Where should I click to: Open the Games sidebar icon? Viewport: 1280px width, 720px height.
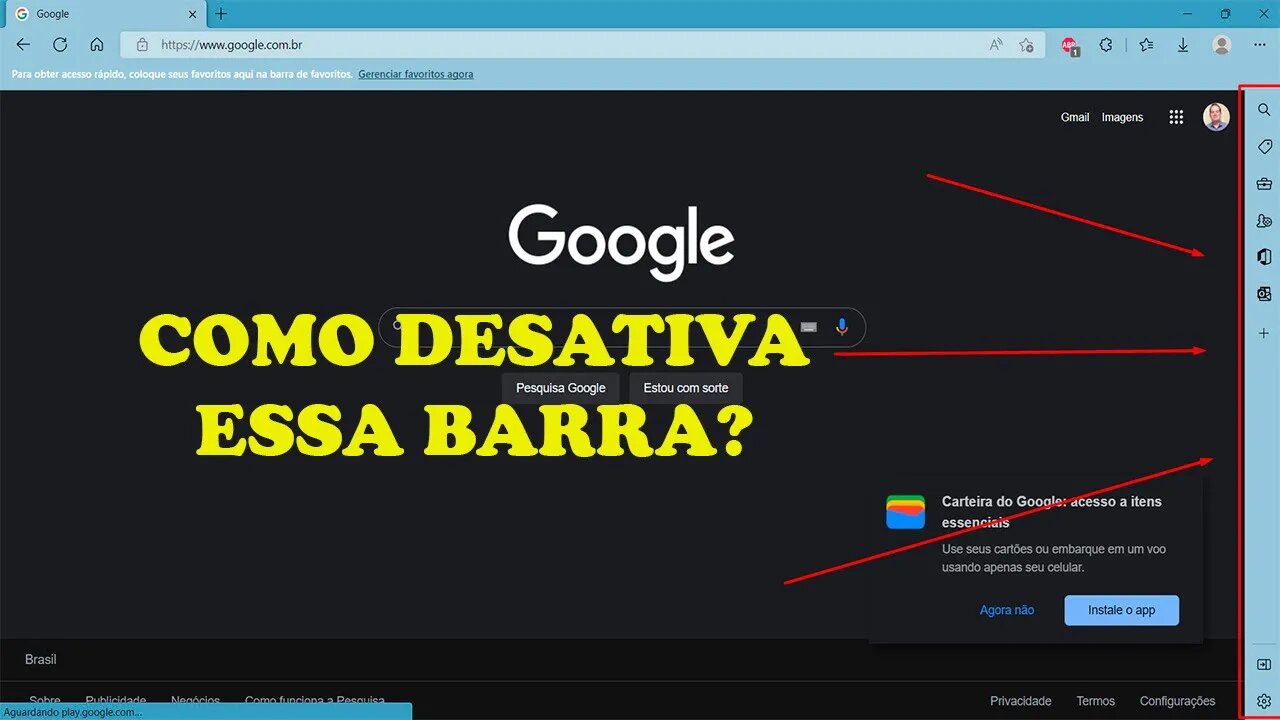1264,221
